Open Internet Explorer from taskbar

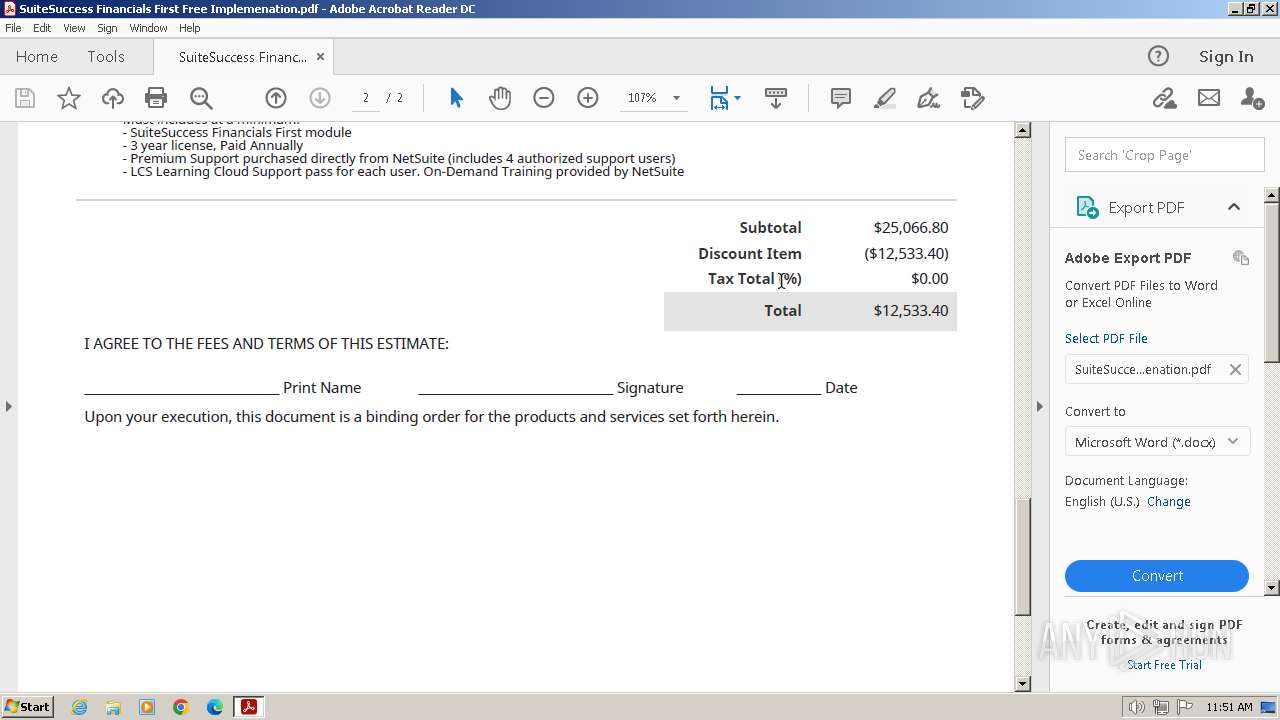pyautogui.click(x=79, y=707)
